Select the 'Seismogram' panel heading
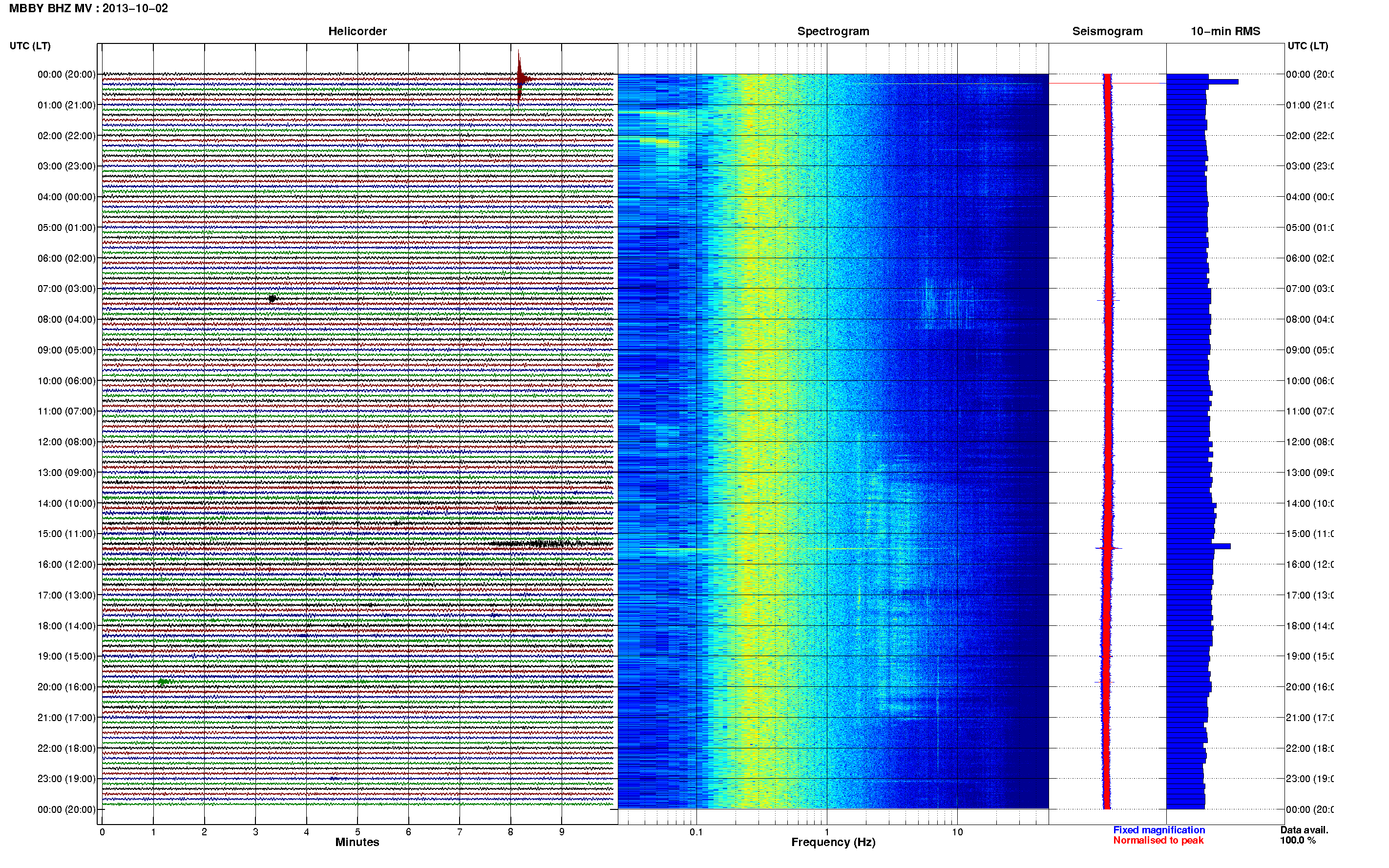Image resolution: width=1389 pixels, height=868 pixels. pos(1107,31)
